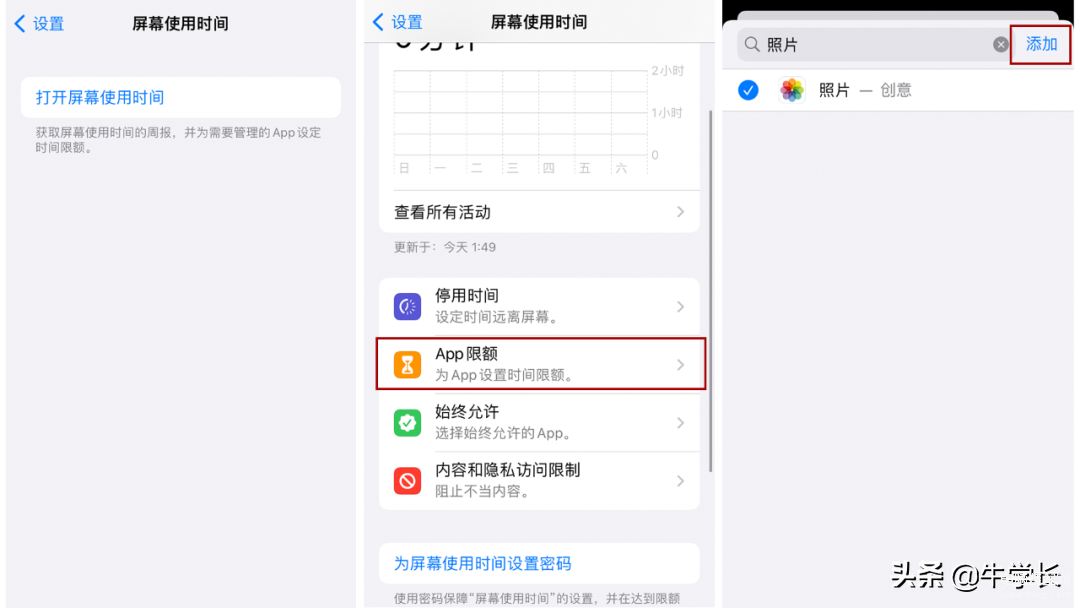1080x608 pixels.
Task: Open the purple Downtime (停用时间) icon
Action: pyautogui.click(x=407, y=306)
